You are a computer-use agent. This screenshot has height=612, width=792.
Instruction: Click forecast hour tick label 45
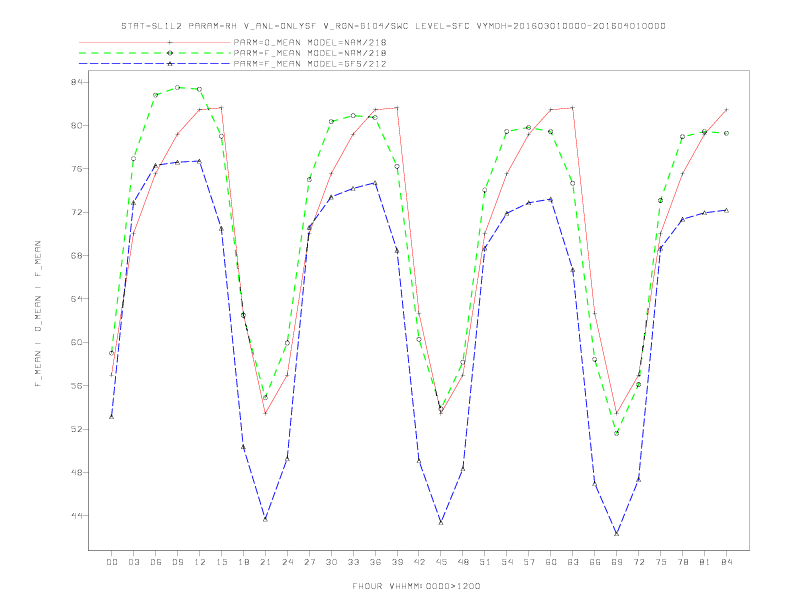tap(441, 562)
